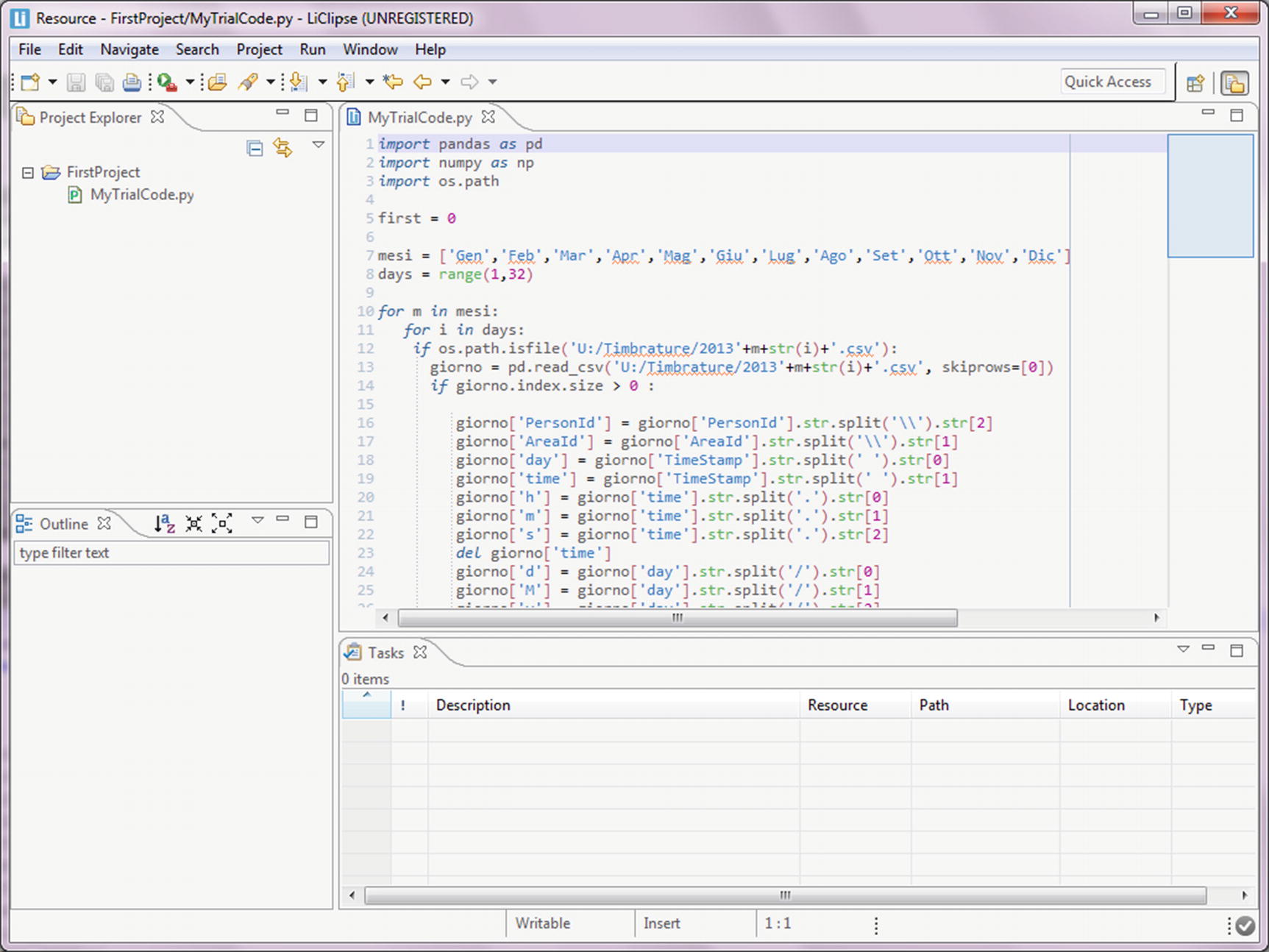Screen dimensions: 1269x952
Task: Close the Outline view
Action: coord(104,523)
